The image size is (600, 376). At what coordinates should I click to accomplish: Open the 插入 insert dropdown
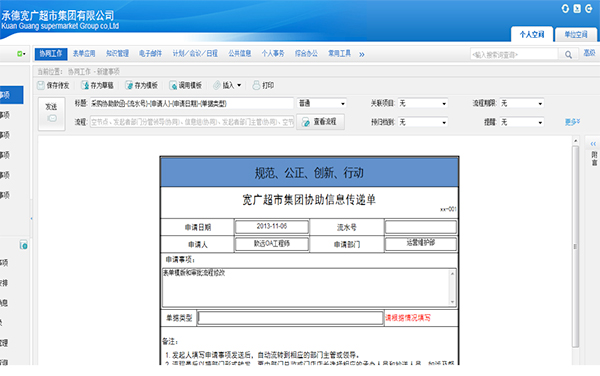(228, 85)
